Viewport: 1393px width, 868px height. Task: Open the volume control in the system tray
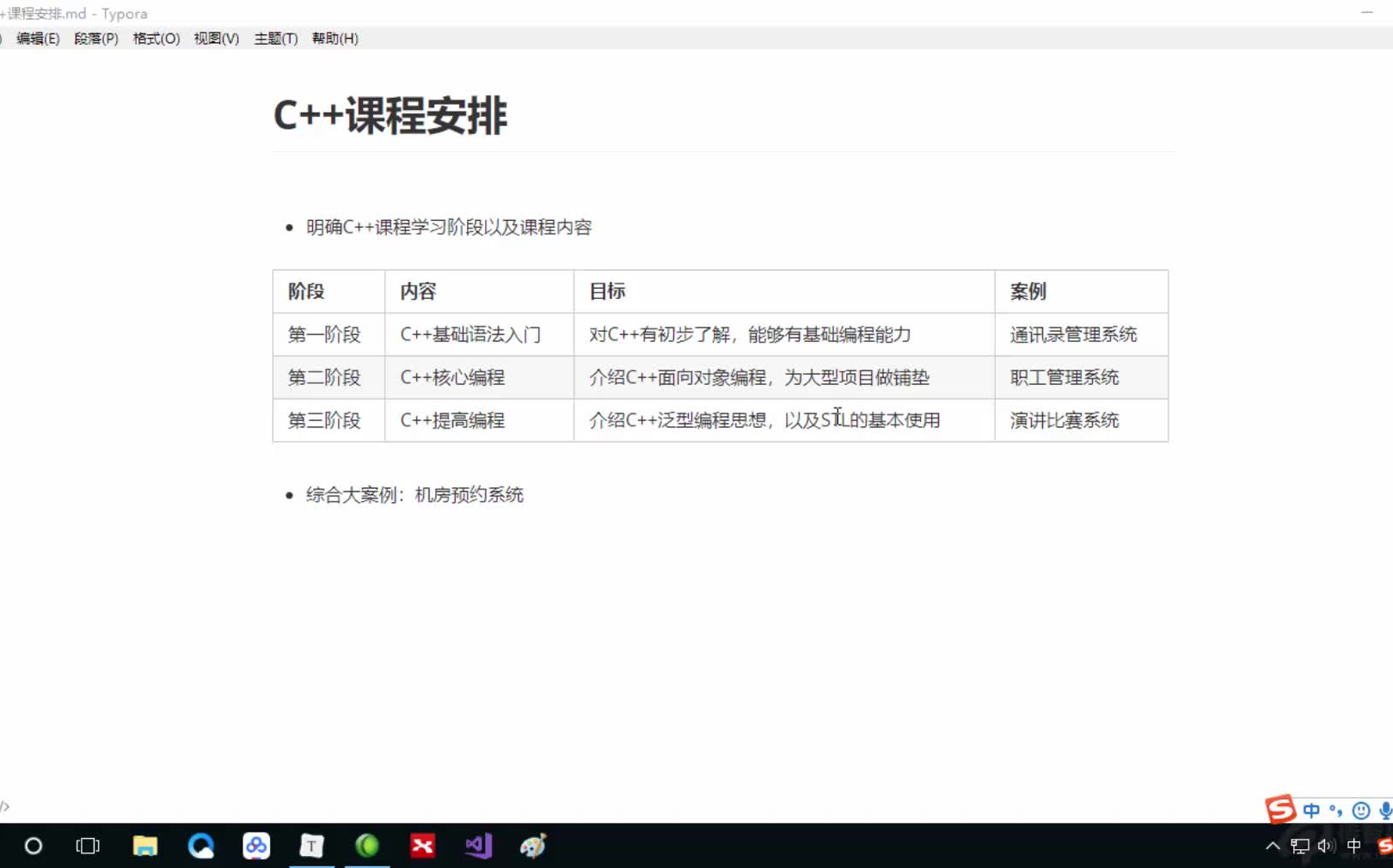click(x=1324, y=846)
